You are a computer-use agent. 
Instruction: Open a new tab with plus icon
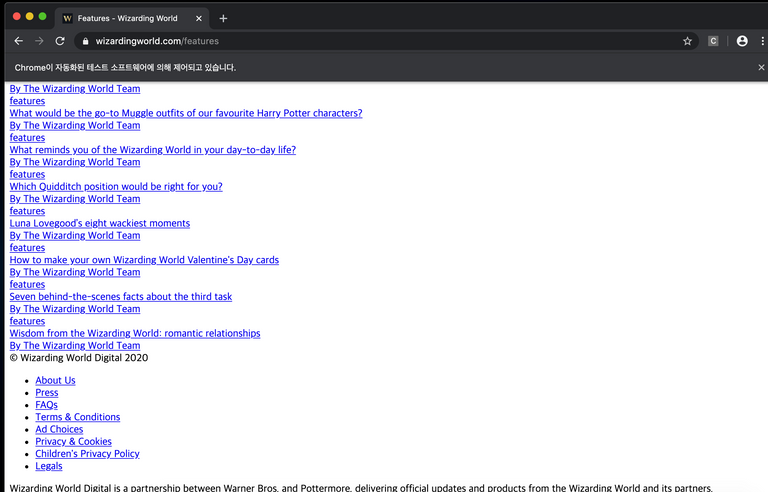(223, 18)
